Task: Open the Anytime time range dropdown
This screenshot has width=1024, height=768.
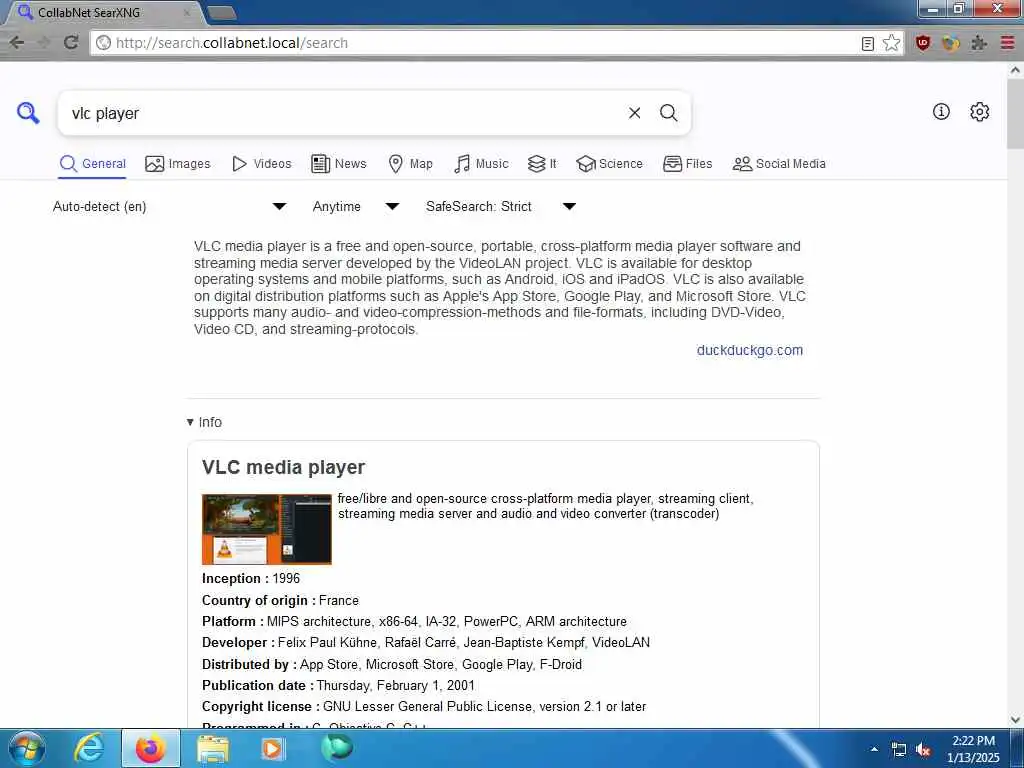Action: pos(355,206)
